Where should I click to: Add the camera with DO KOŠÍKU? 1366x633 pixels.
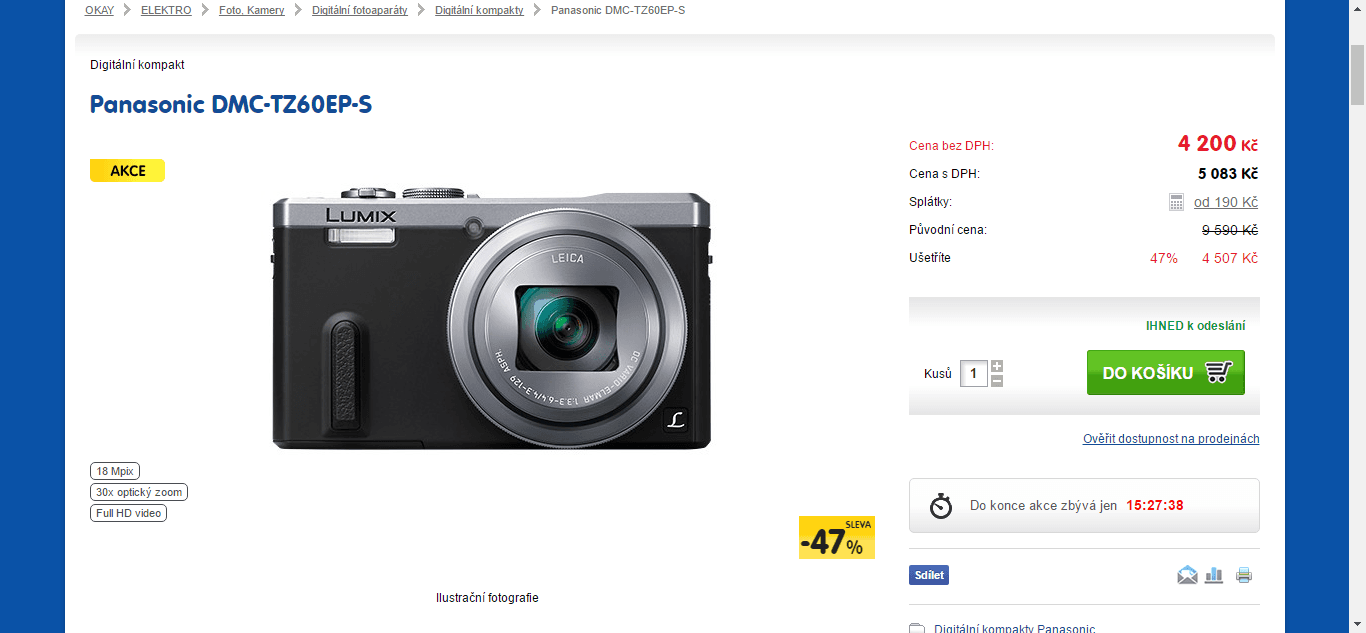1166,372
